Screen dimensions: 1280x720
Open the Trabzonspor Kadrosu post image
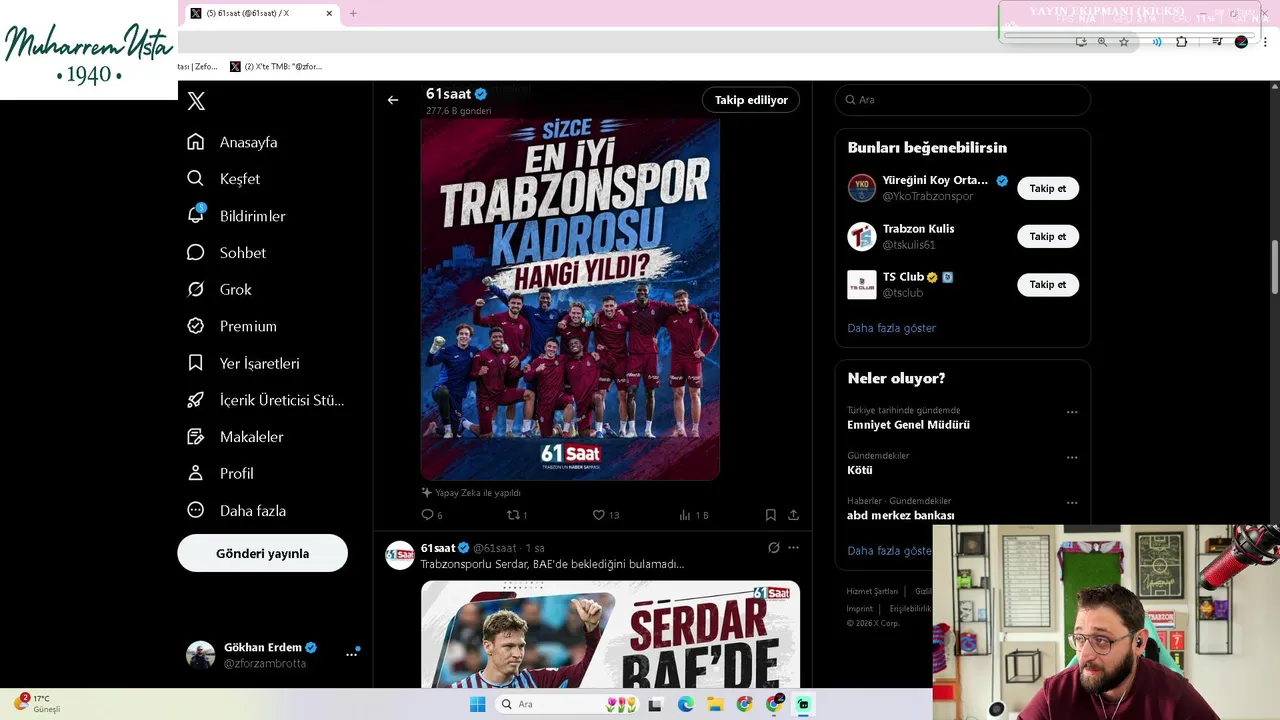tap(570, 298)
